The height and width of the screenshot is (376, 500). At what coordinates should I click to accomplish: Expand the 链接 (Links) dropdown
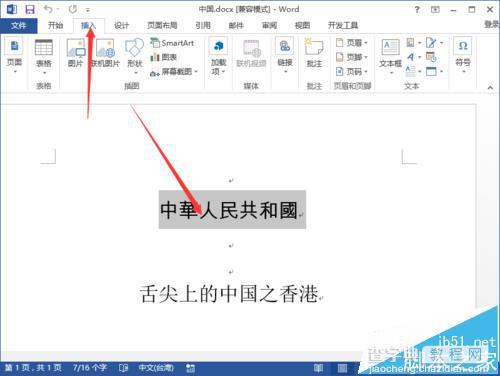click(285, 55)
